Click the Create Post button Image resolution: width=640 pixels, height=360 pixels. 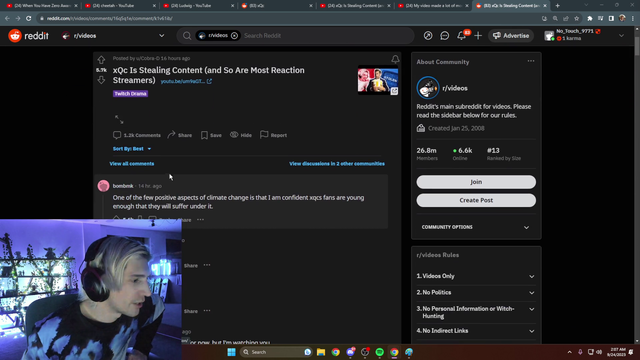(x=476, y=200)
